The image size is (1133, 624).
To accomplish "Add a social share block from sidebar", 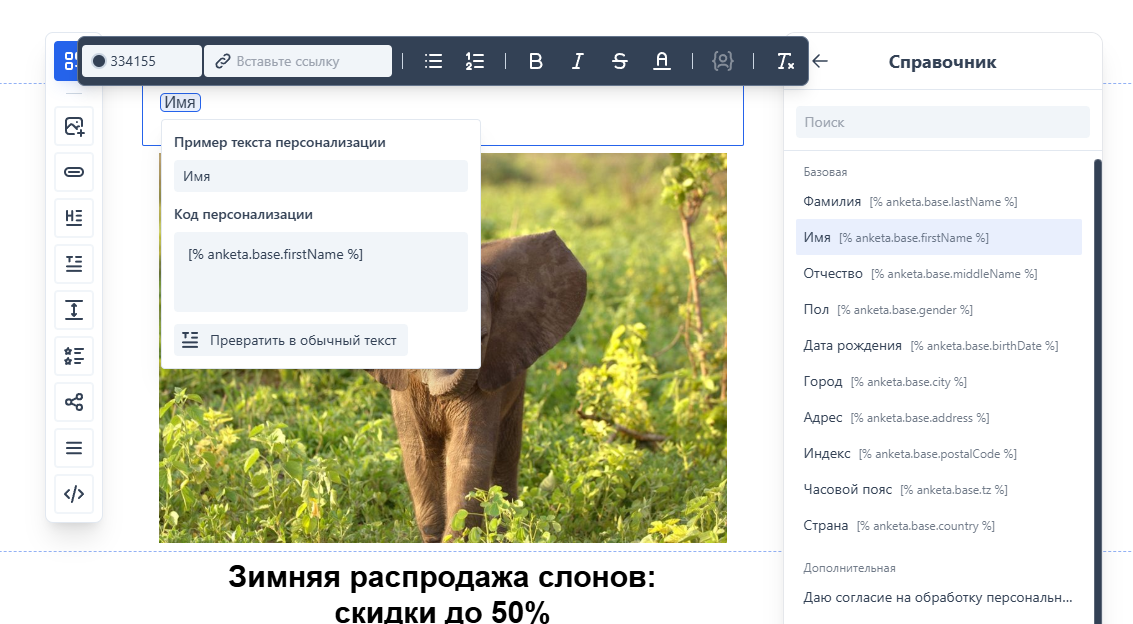I will pyautogui.click(x=74, y=402).
